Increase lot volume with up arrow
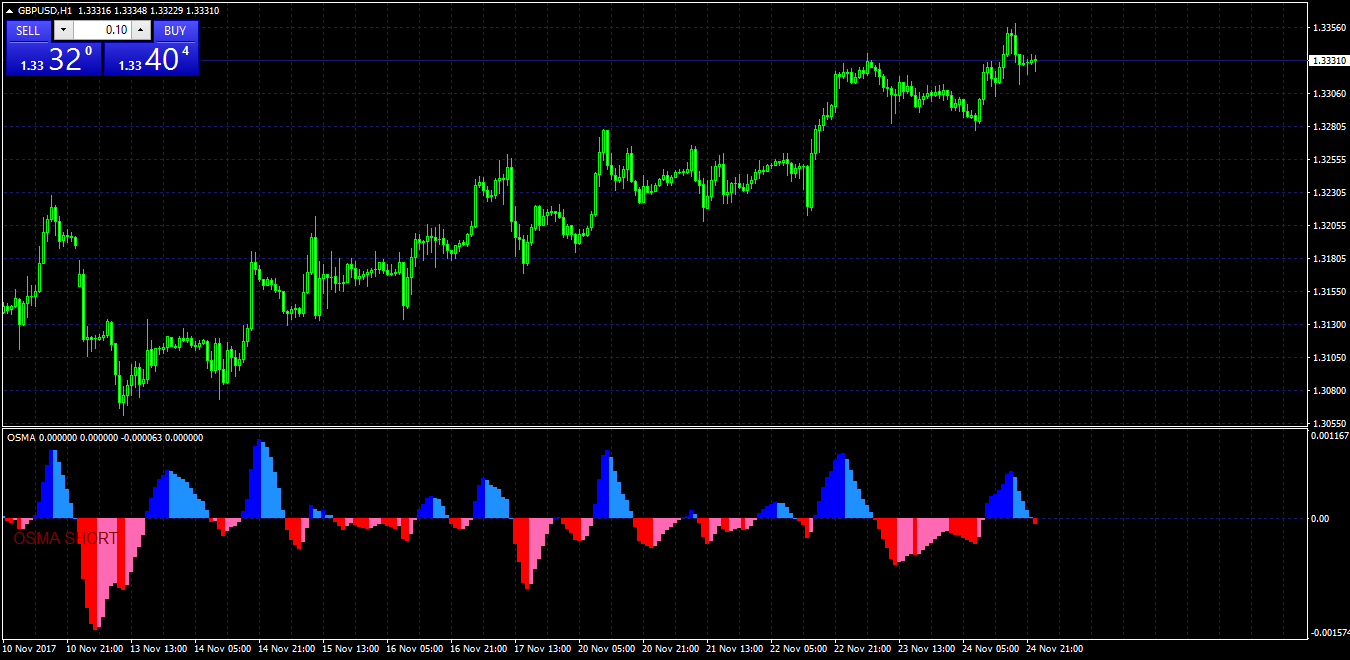Viewport: 1350px width, 660px height. pos(141,30)
